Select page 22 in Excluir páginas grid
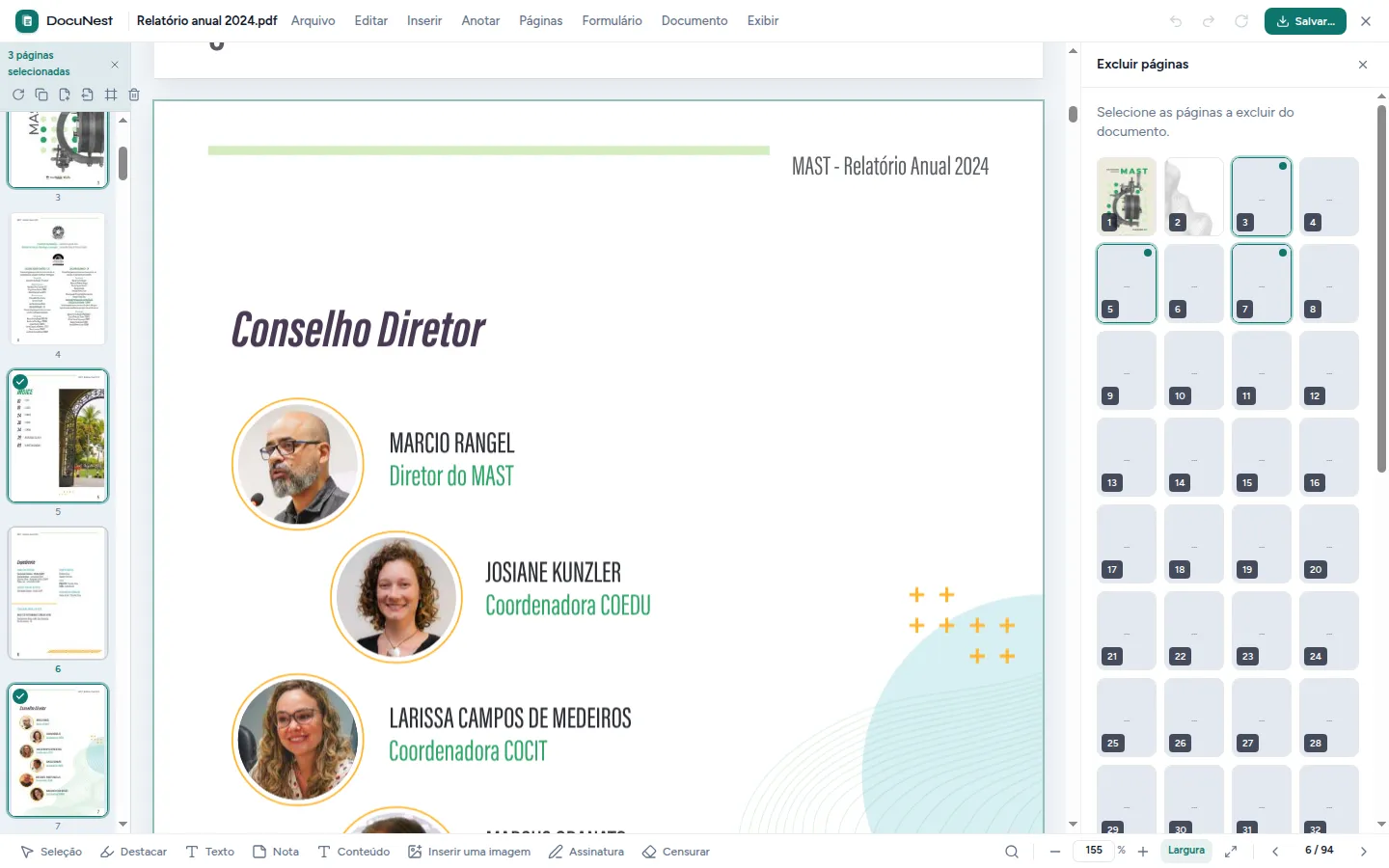 point(1194,631)
